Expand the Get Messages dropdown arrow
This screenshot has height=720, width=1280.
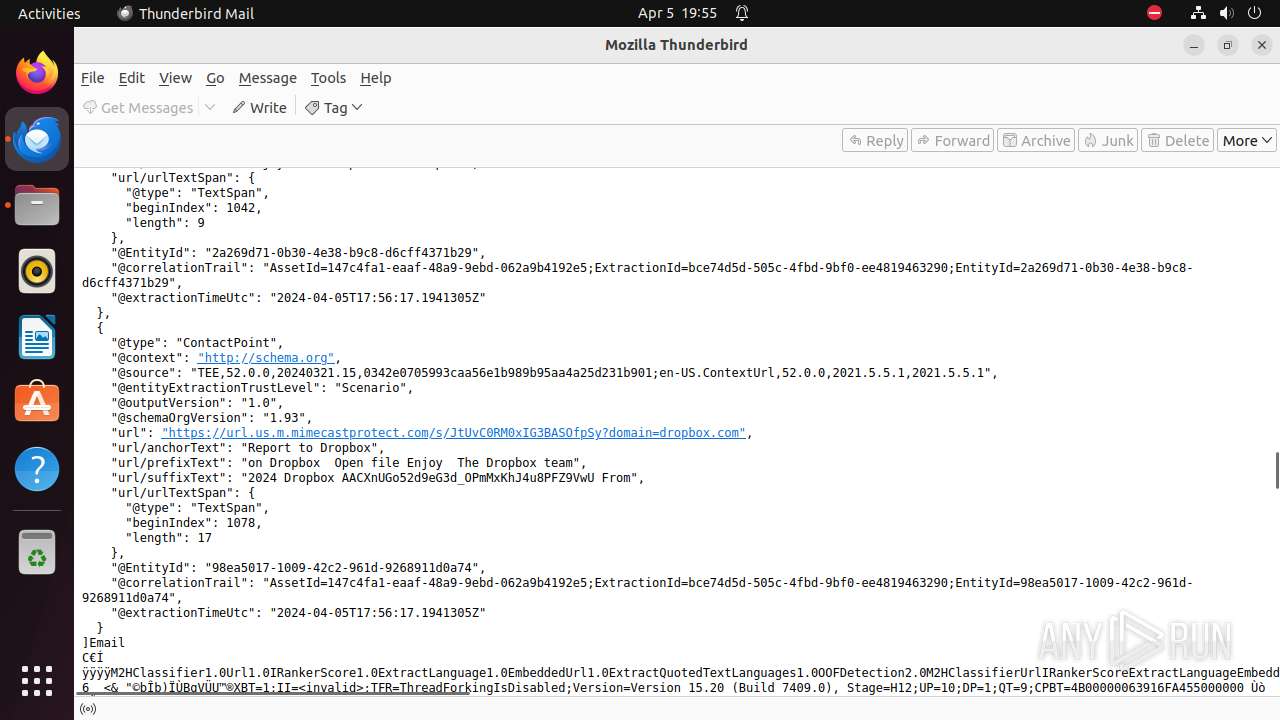[x=210, y=107]
